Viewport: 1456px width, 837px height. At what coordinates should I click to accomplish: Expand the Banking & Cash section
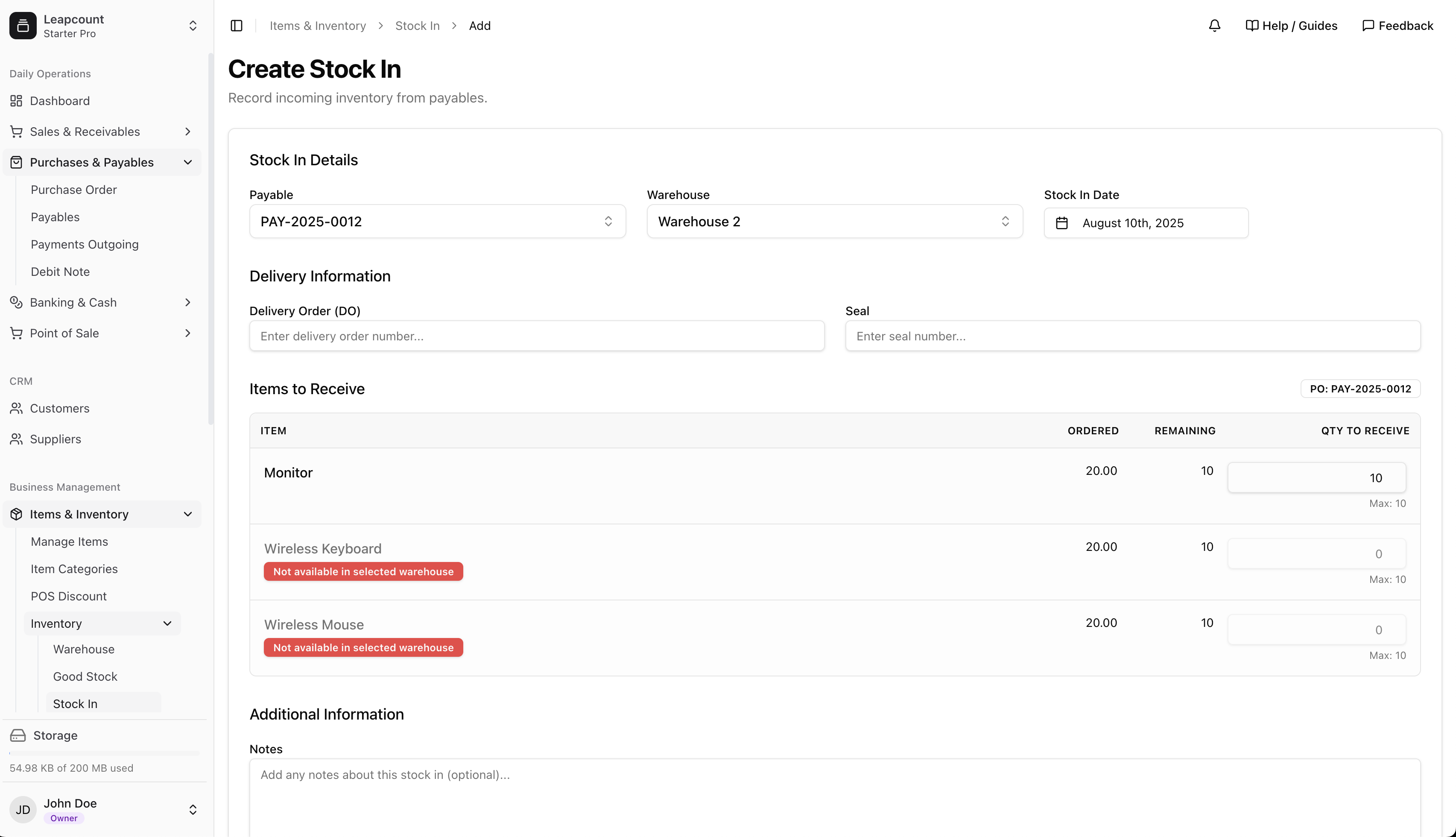pyautogui.click(x=187, y=302)
